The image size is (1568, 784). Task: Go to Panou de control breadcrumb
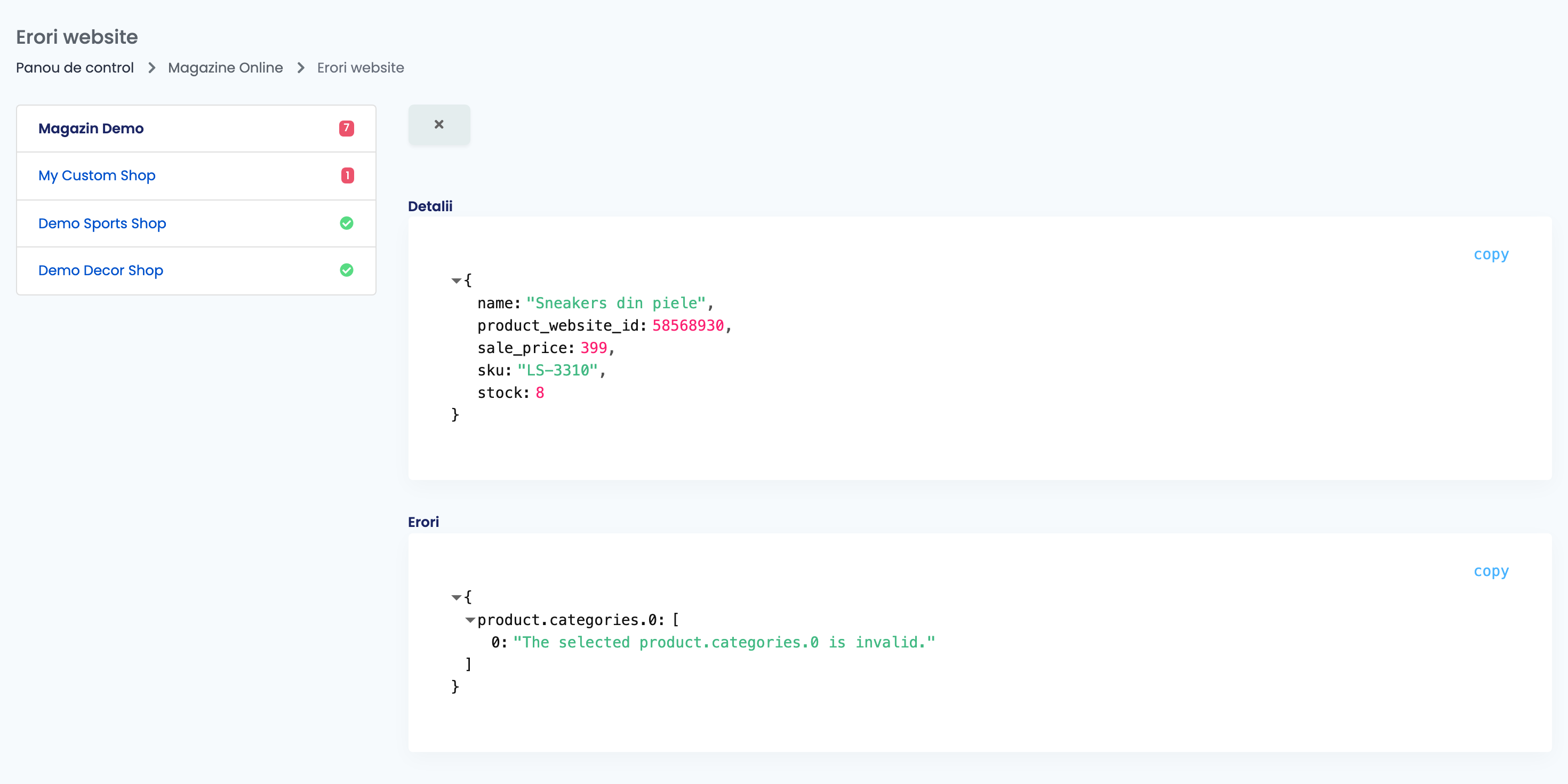click(x=75, y=68)
